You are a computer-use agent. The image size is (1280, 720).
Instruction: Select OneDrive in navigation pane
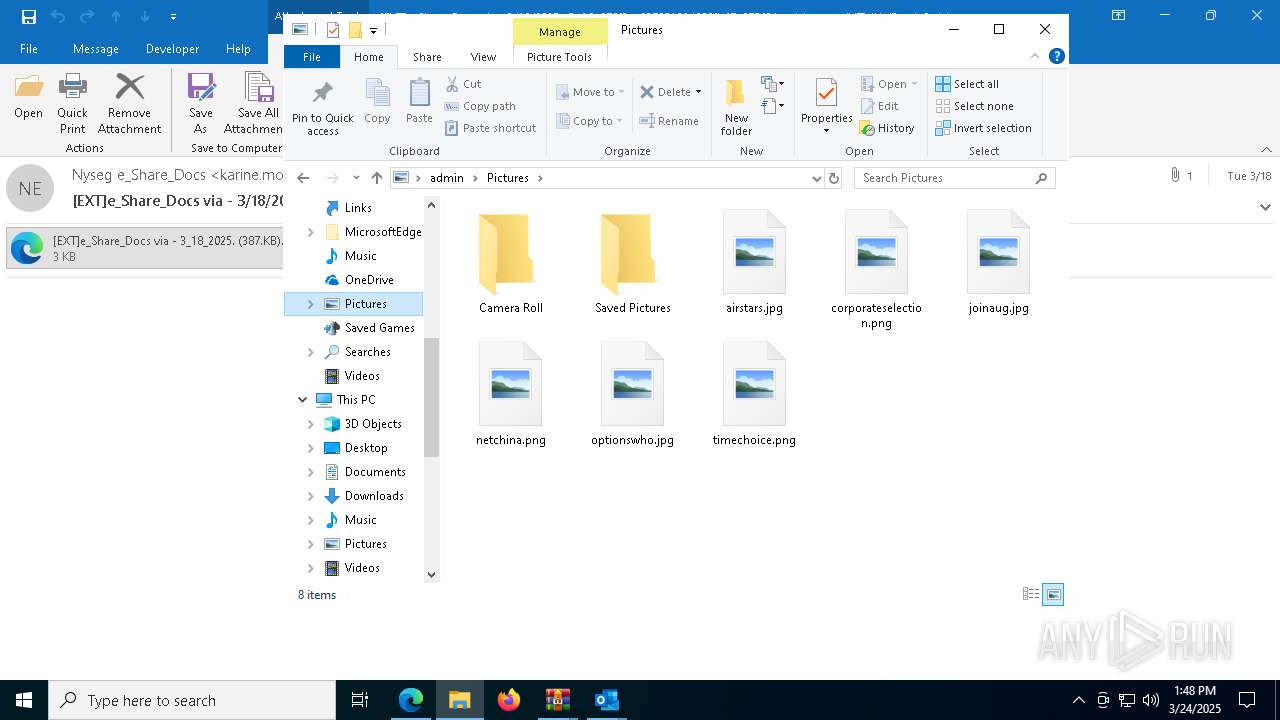(x=369, y=280)
